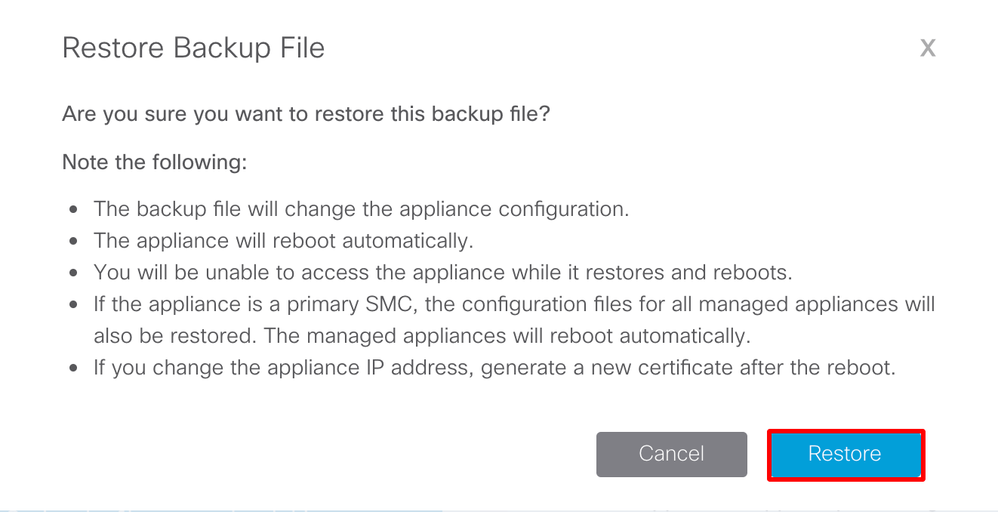Click the bullet before 'If you change'
Screen dimensions: 998x512
74,368
